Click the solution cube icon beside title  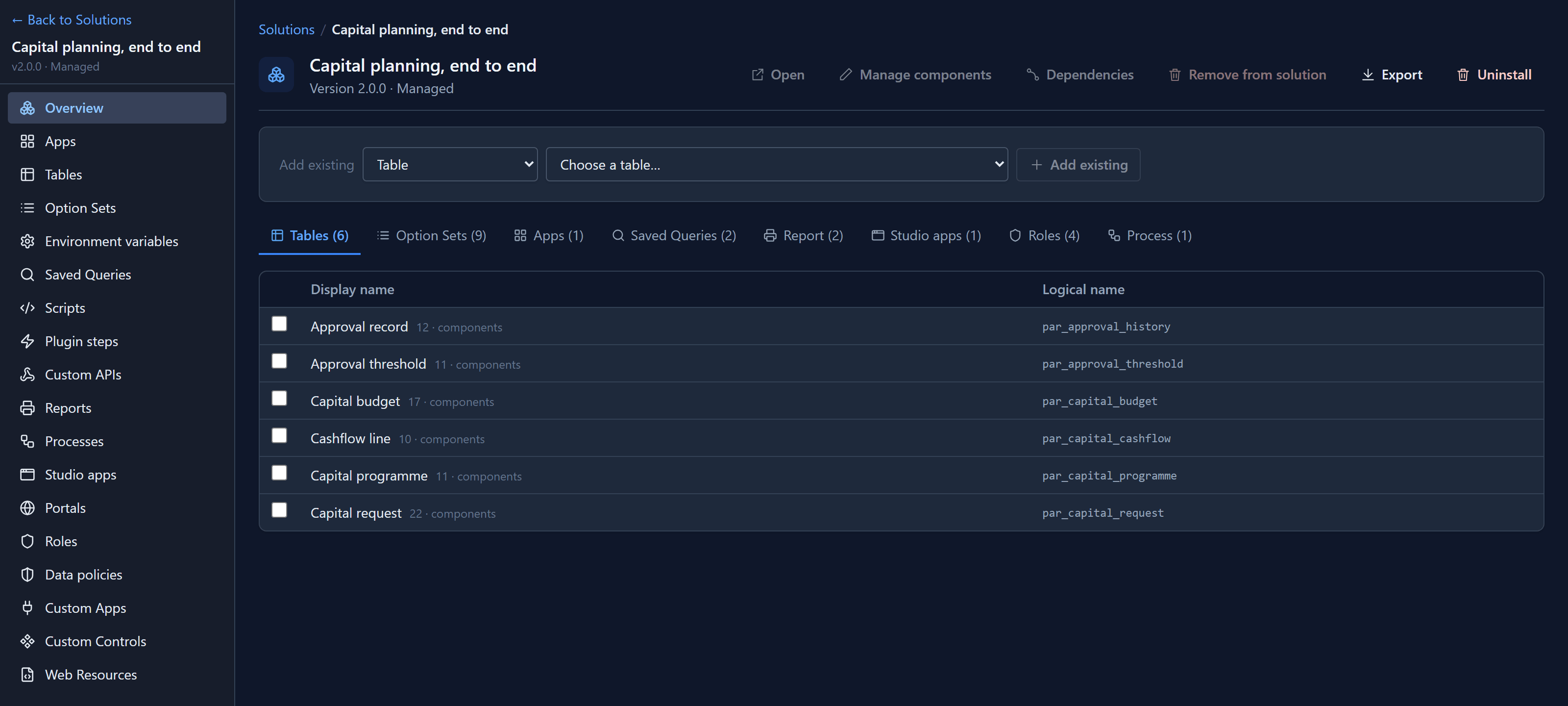pyautogui.click(x=276, y=75)
